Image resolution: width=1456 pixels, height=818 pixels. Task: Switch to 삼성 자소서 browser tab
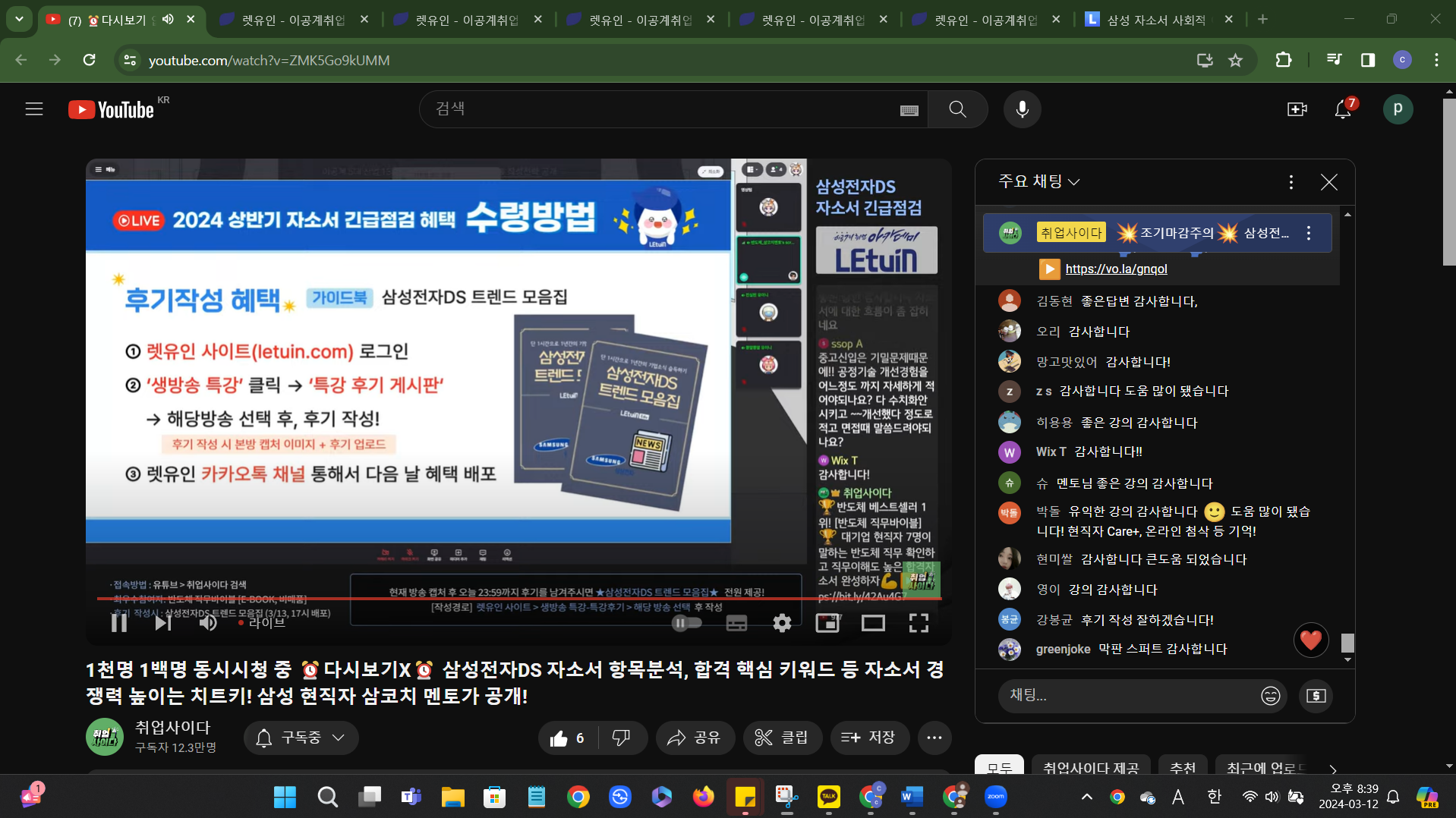point(1155,20)
